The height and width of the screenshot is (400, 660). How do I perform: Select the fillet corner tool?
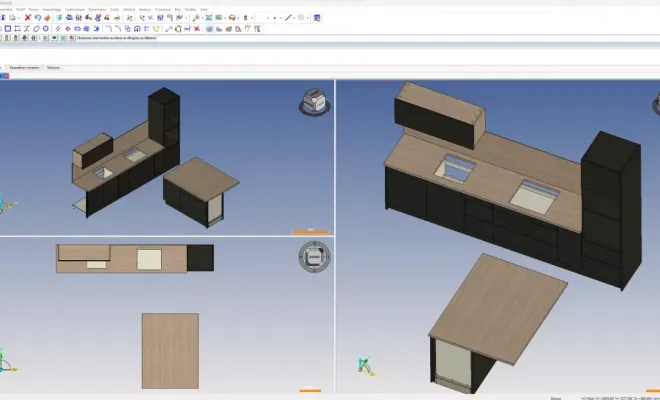click(x=109, y=29)
